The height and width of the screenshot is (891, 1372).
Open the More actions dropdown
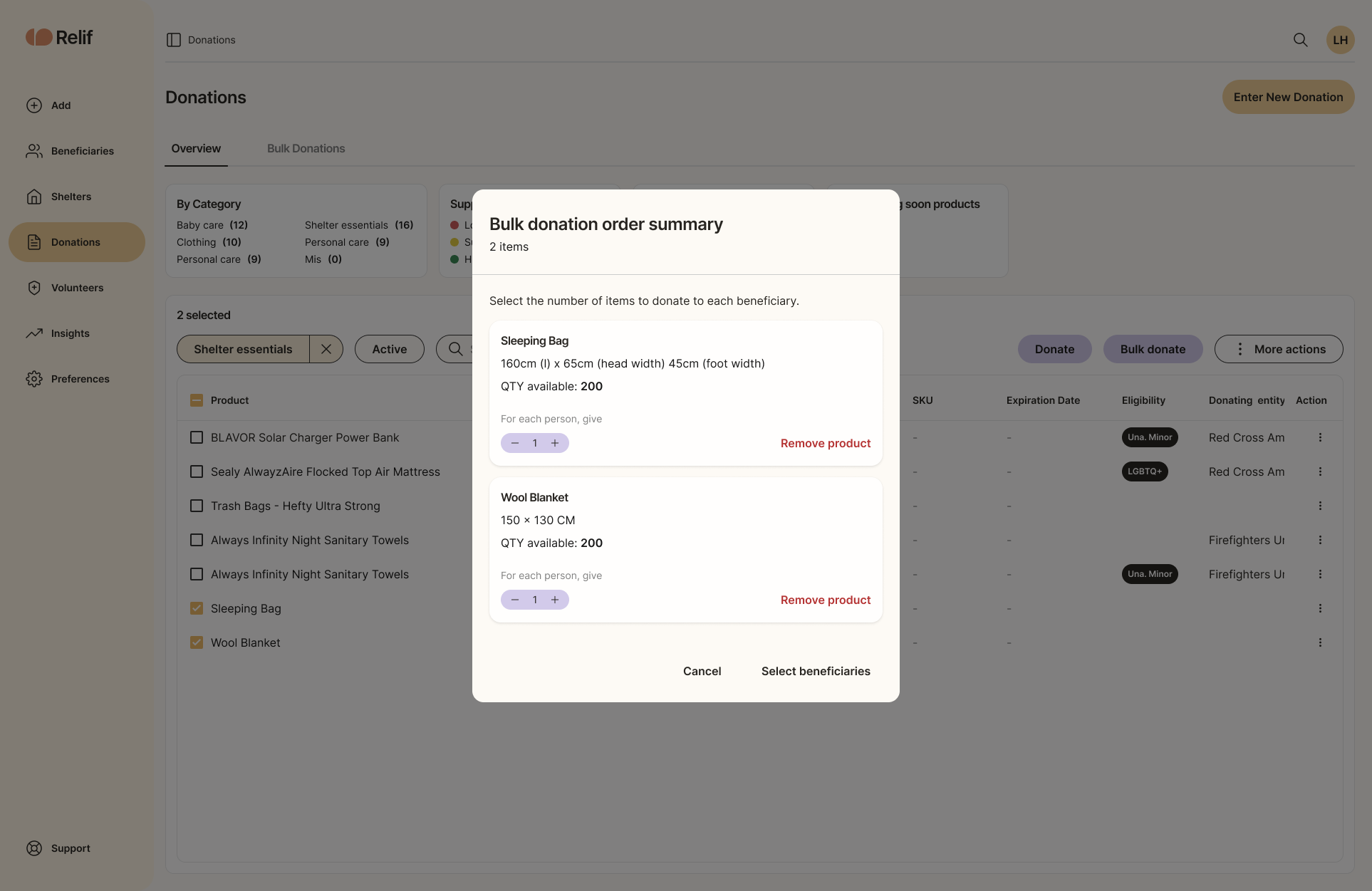(1279, 349)
